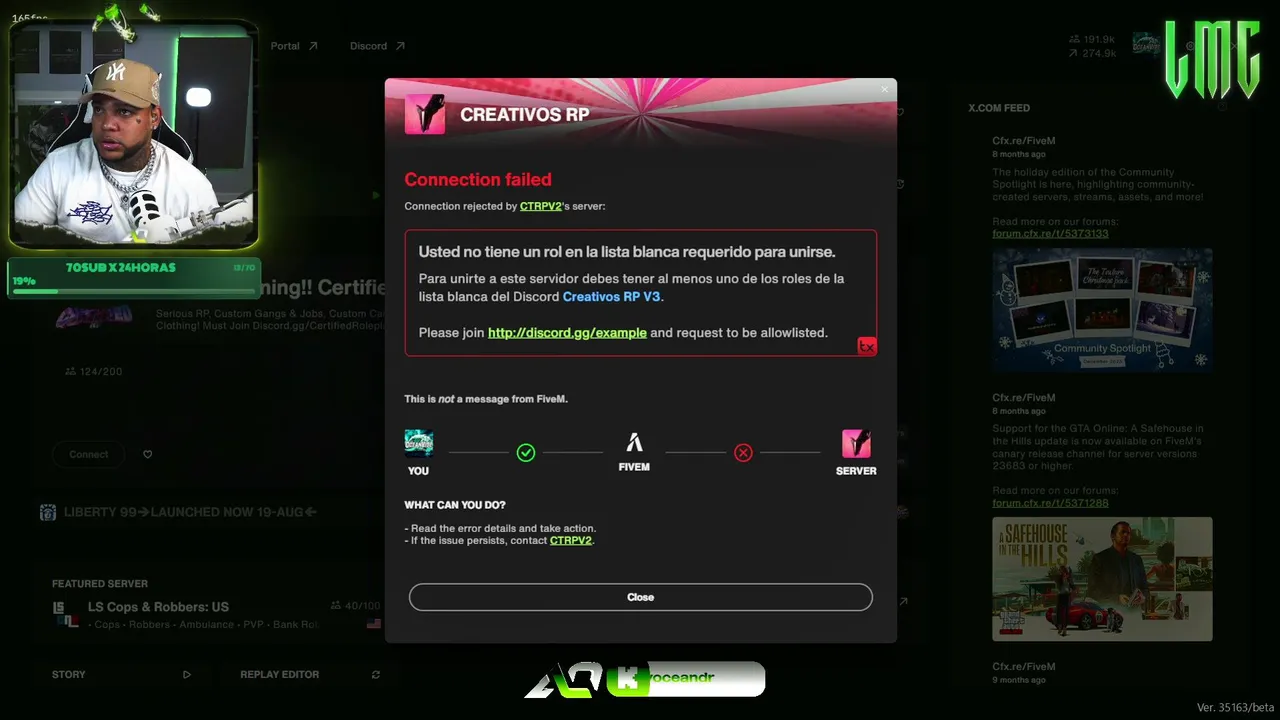The width and height of the screenshot is (1280, 720).
Task: Click the Connect button behind the dialog
Action: tap(89, 454)
